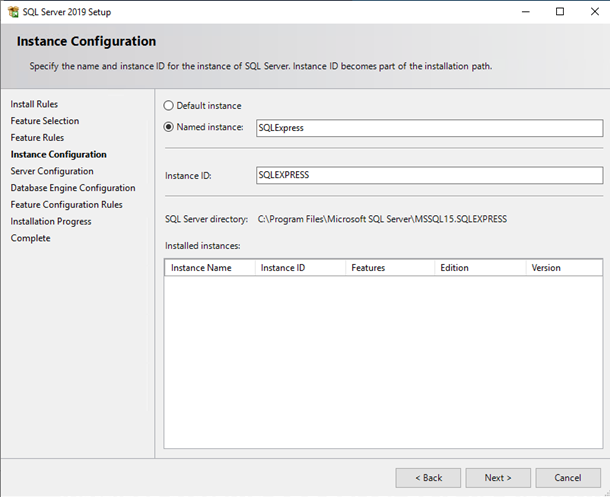Viewport: 610px width, 497px height.
Task: Minimize the setup window
Action: tap(526, 12)
